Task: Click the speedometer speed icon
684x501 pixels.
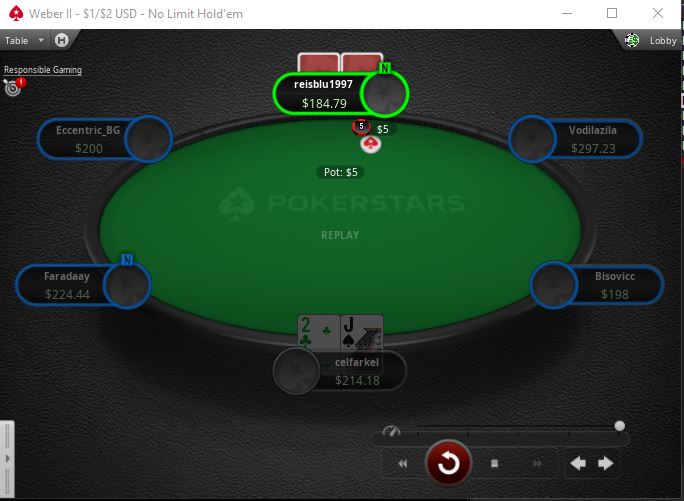Action: coord(391,431)
